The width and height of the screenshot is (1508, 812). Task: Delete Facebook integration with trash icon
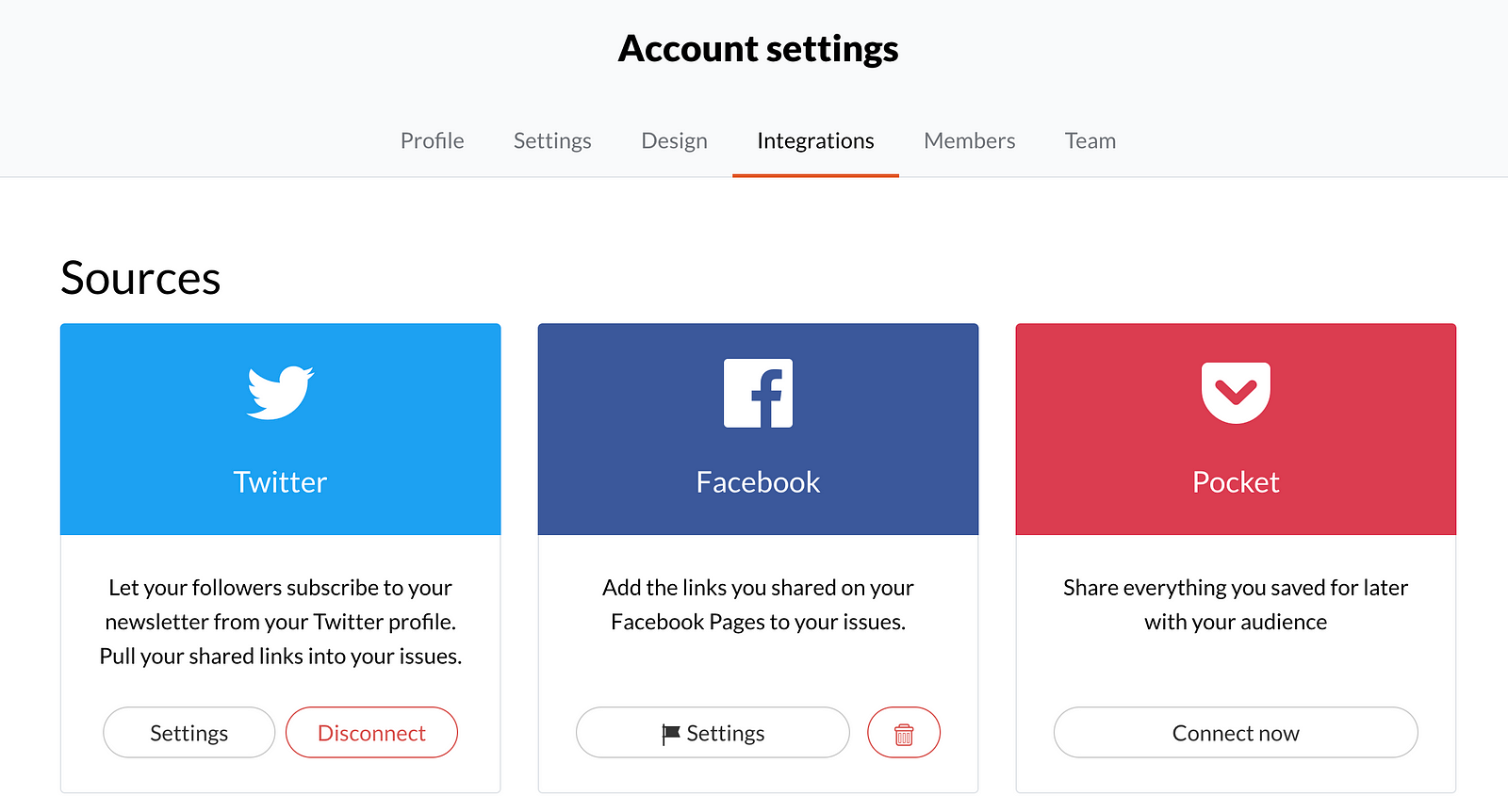coord(904,733)
